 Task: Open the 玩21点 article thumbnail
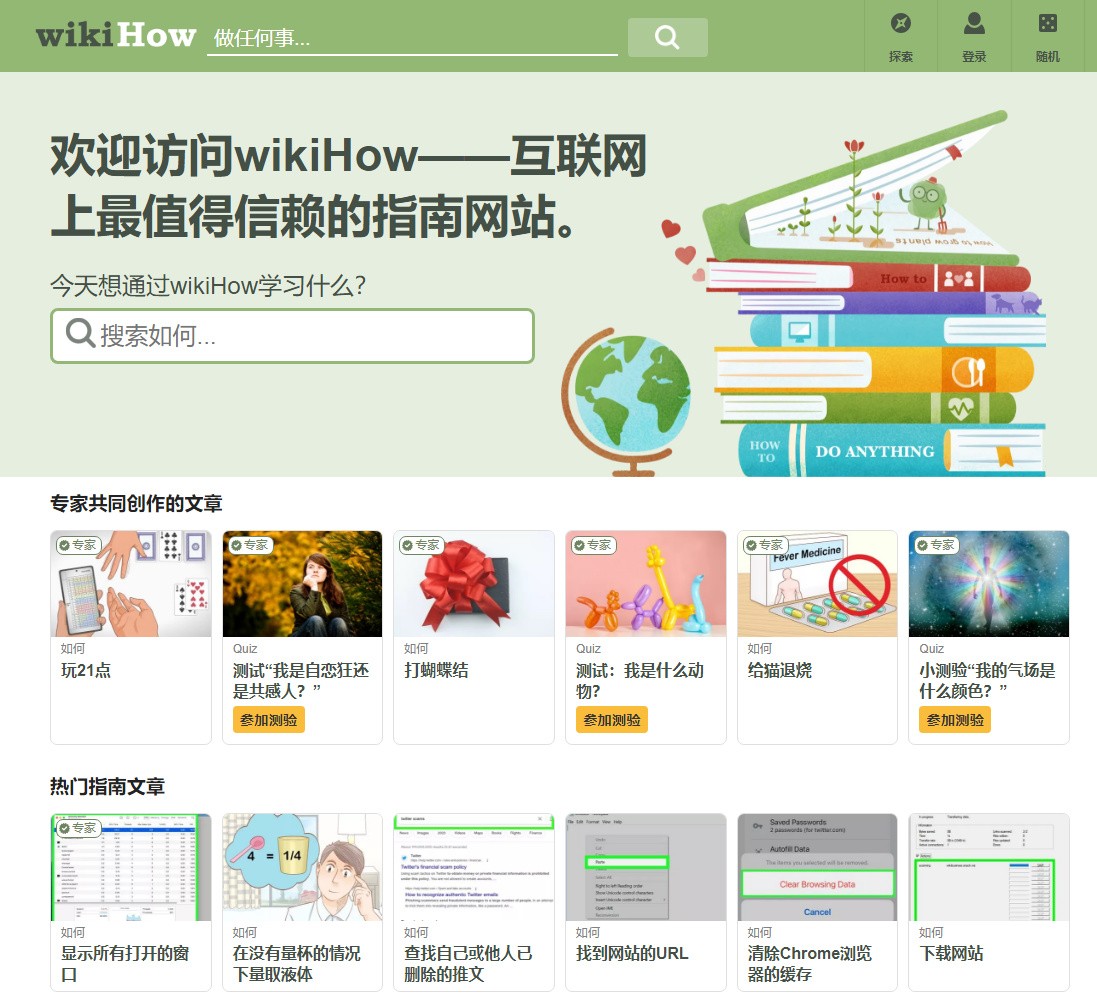[131, 584]
